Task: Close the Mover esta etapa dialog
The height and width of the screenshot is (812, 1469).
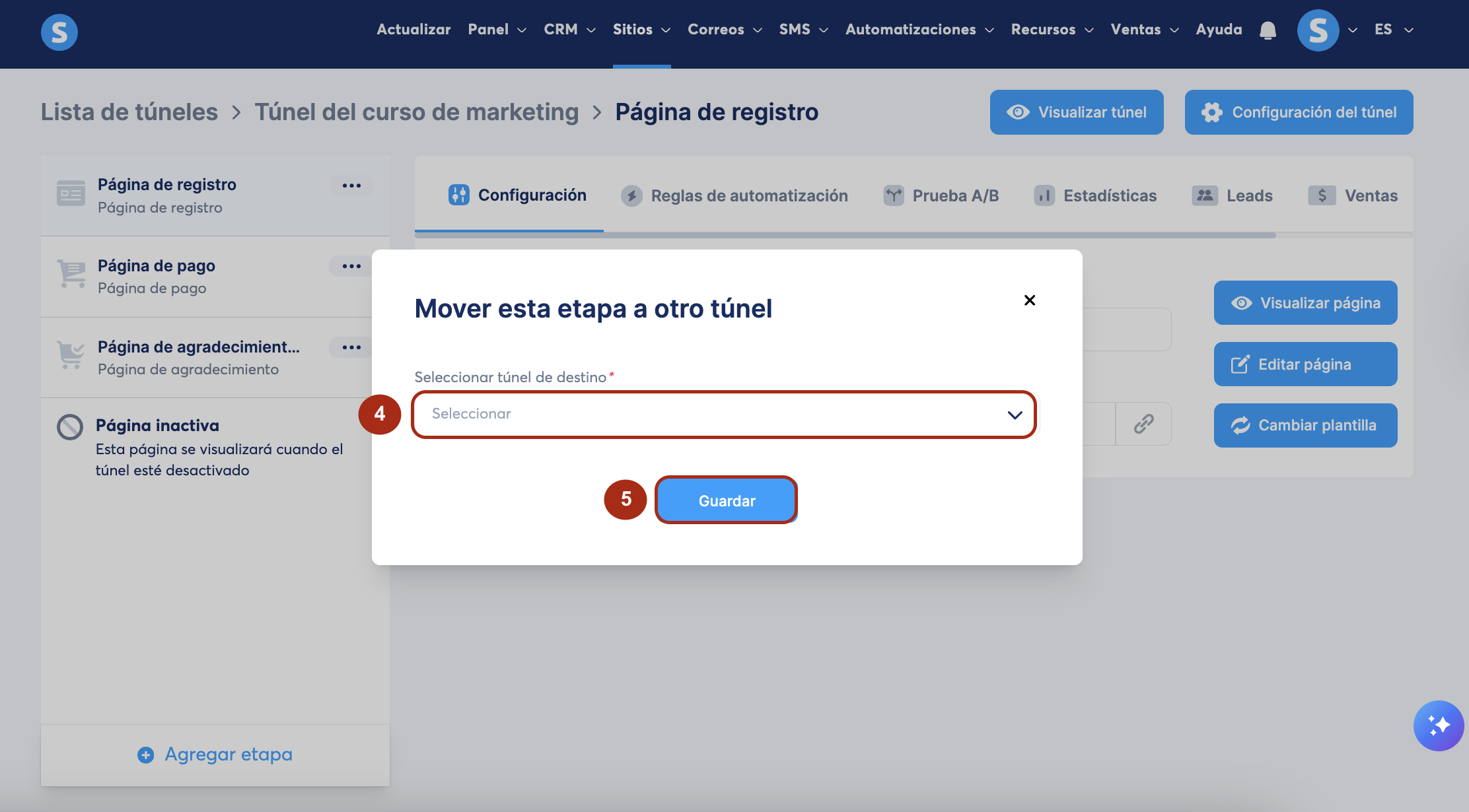Action: tap(1029, 300)
